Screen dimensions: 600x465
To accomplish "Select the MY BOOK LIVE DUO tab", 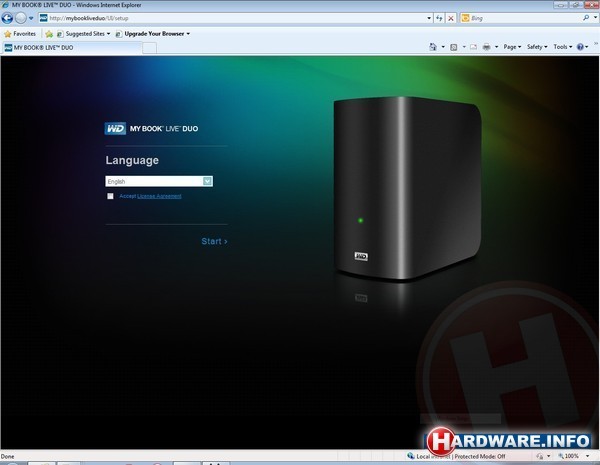I will pyautogui.click(x=72, y=47).
